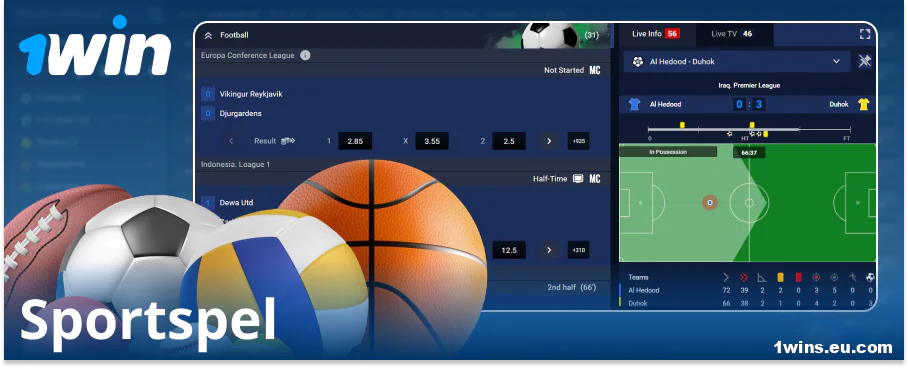Click Vikingur Reykjavik team name
The height and width of the screenshot is (368, 908).
(x=251, y=94)
